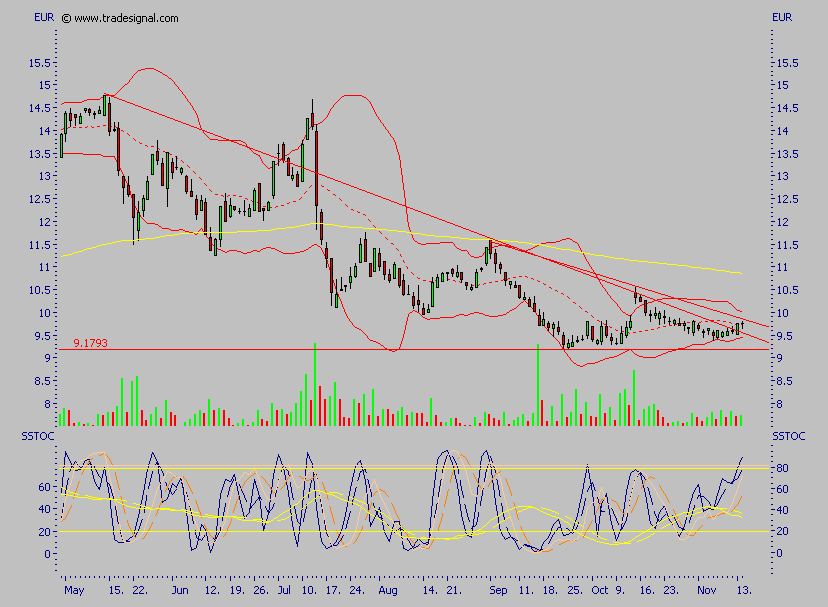Click the 15.5 value on left price axis
Image resolution: width=828 pixels, height=607 pixels.
tap(41, 62)
